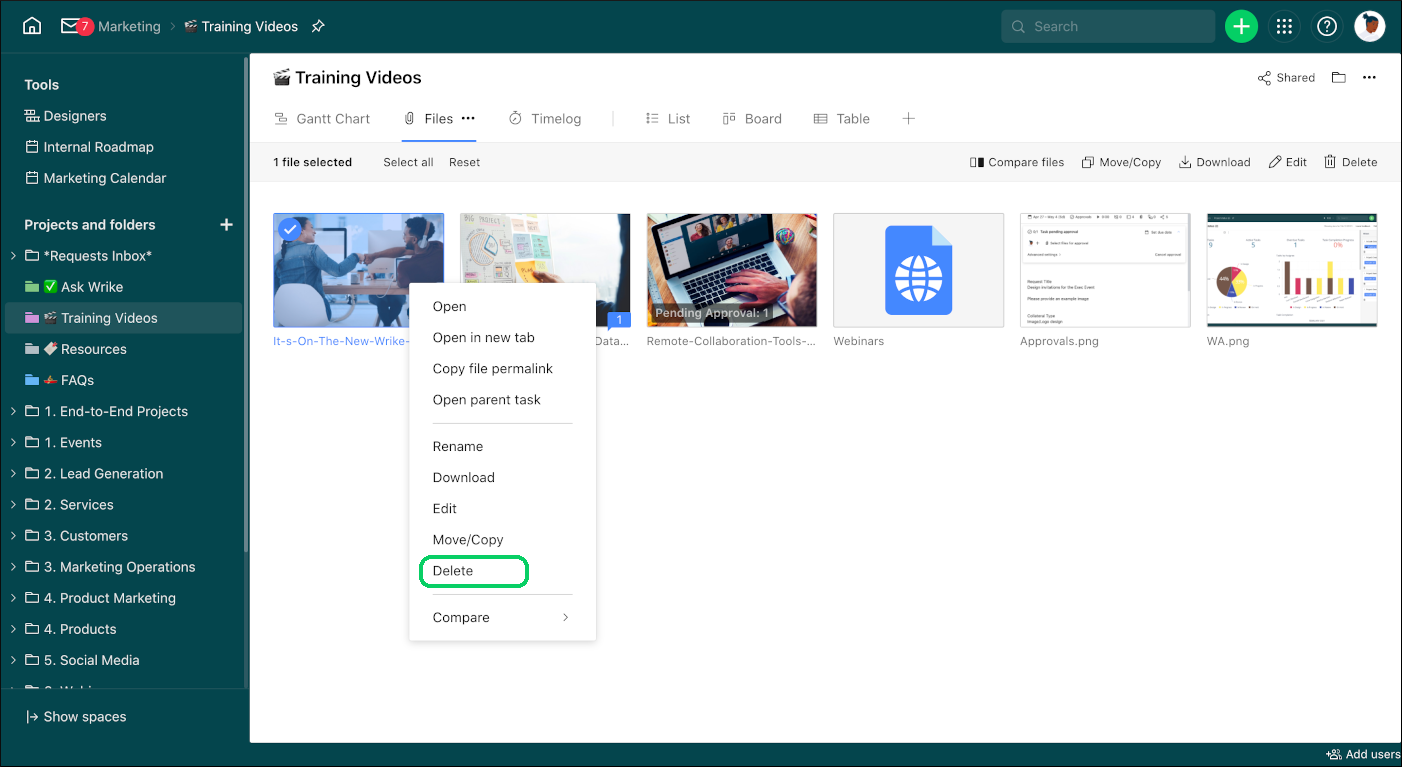The width and height of the screenshot is (1402, 767).
Task: Click the pin icon beside Training Videos
Action: tap(318, 27)
